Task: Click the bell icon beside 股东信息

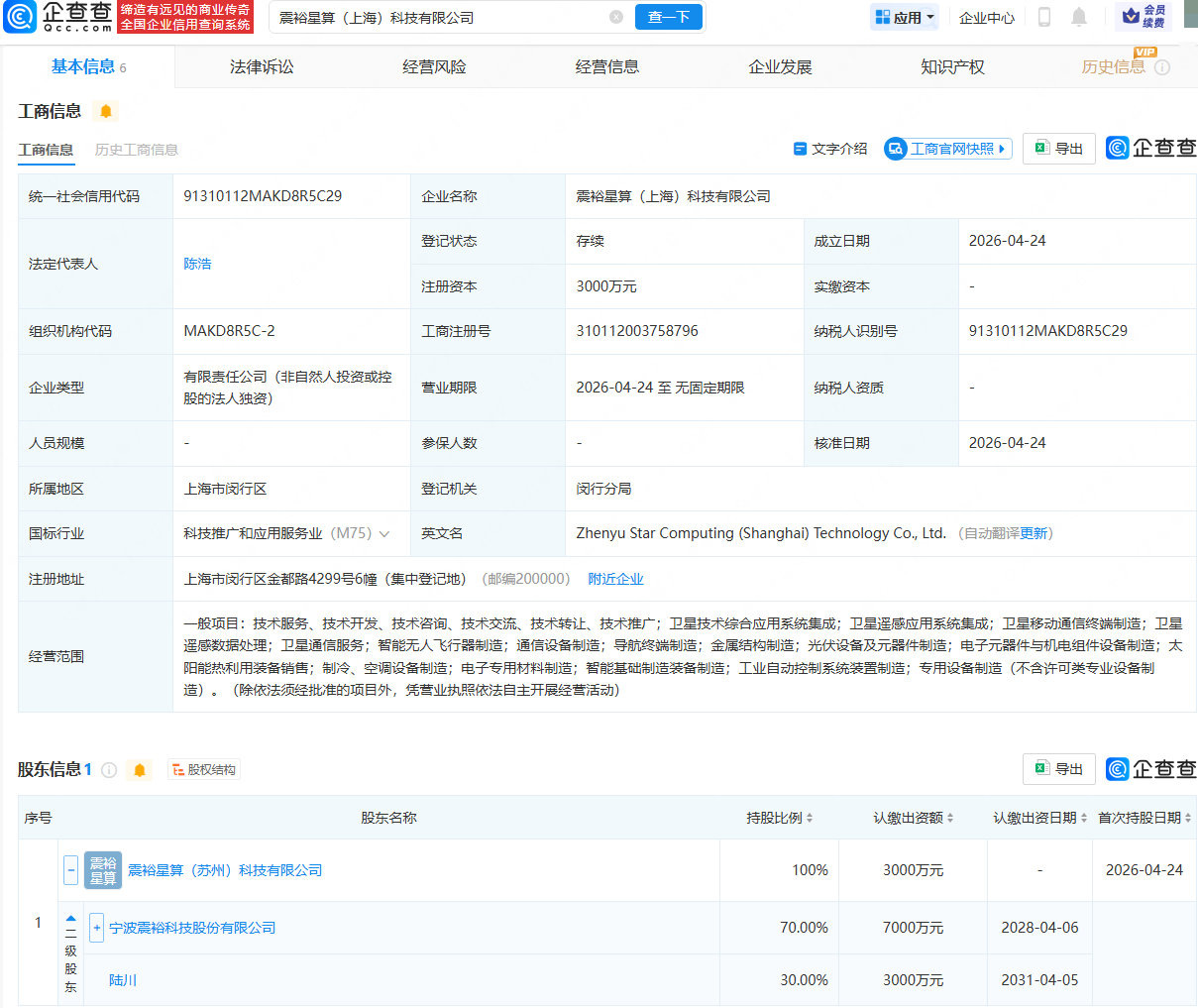Action: pos(140,770)
